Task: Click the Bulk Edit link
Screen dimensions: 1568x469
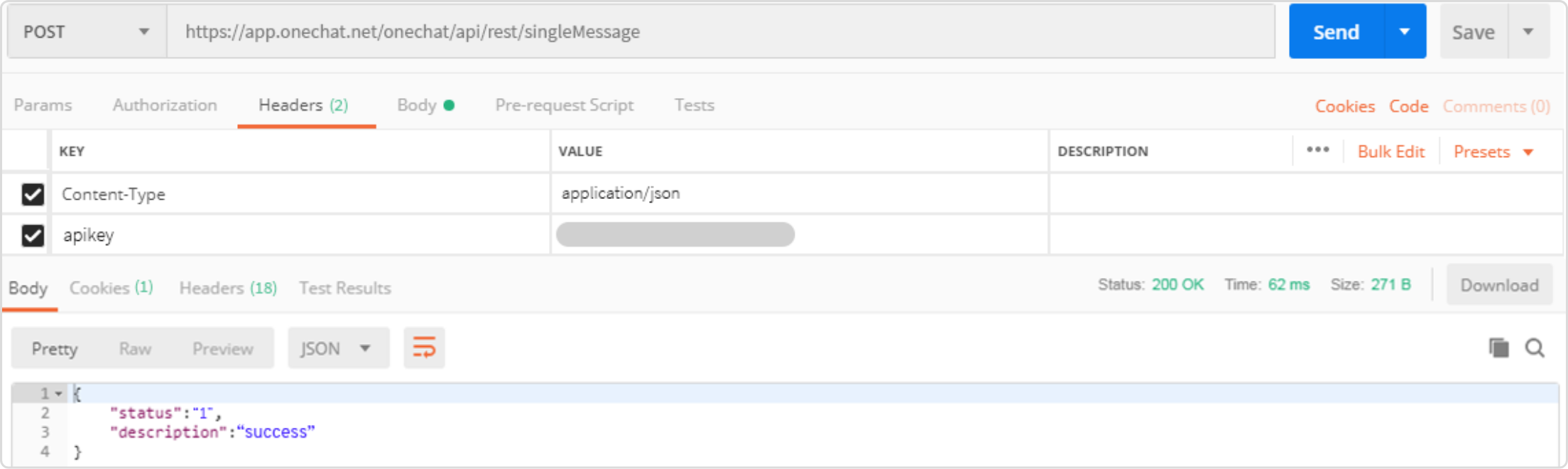Action: [x=1390, y=152]
